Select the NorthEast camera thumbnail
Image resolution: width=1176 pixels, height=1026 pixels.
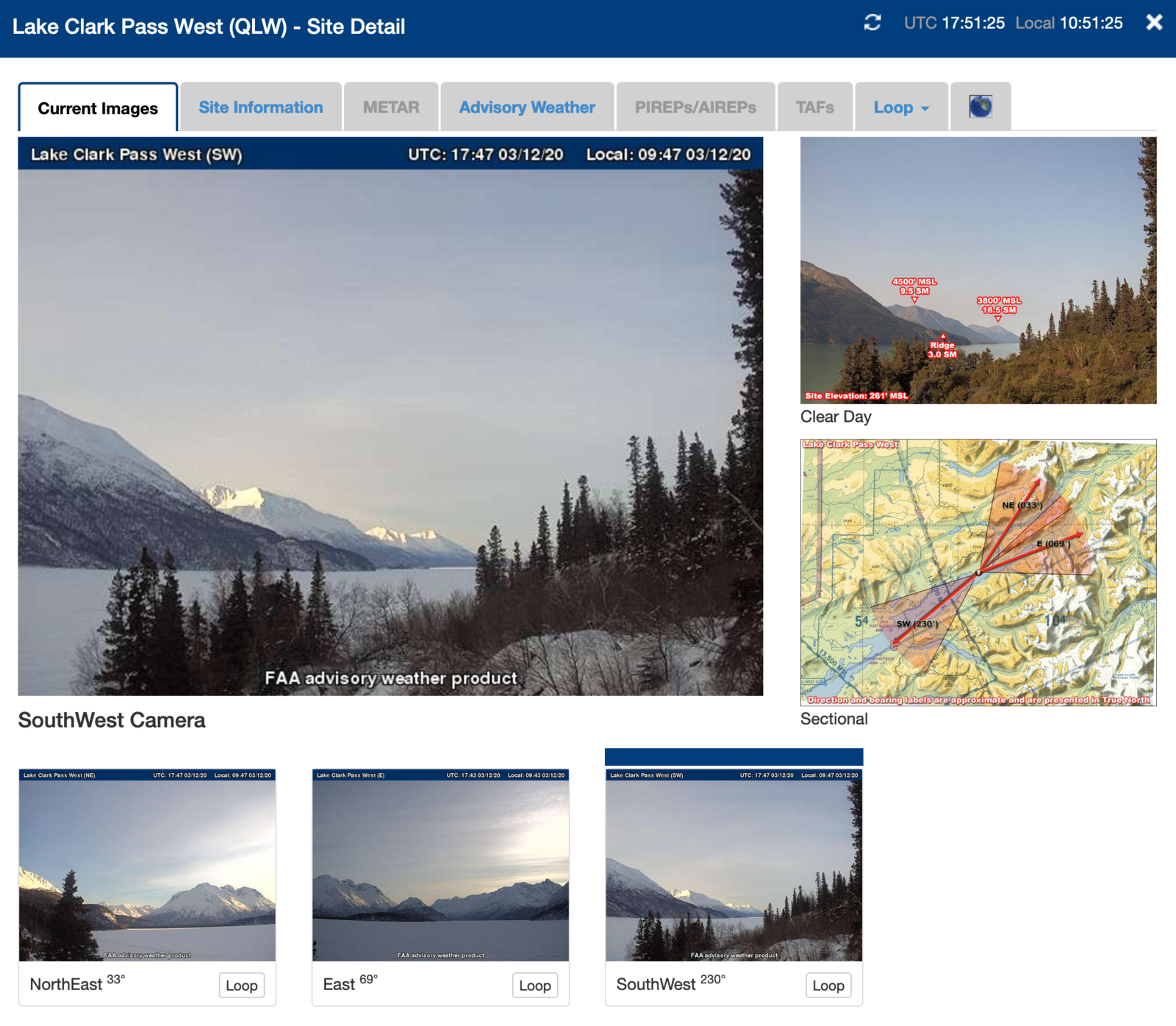click(147, 867)
